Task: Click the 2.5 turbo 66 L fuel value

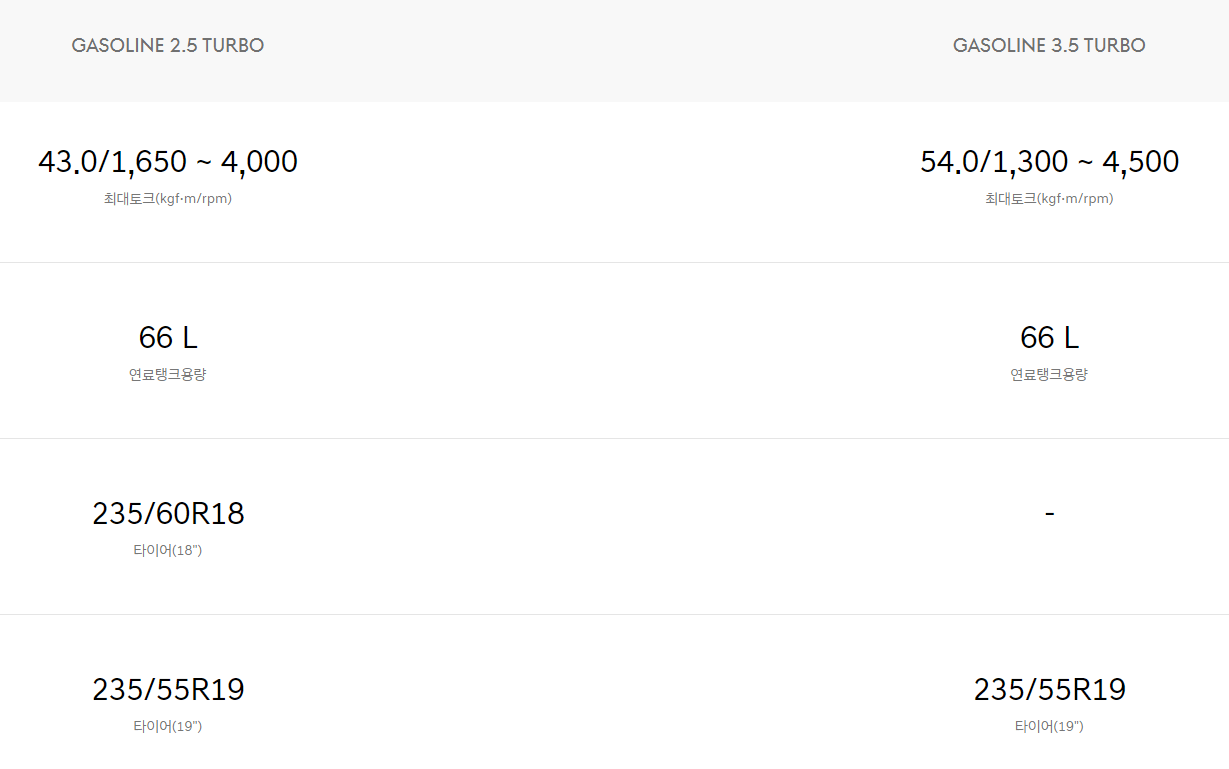Action: click(x=168, y=337)
